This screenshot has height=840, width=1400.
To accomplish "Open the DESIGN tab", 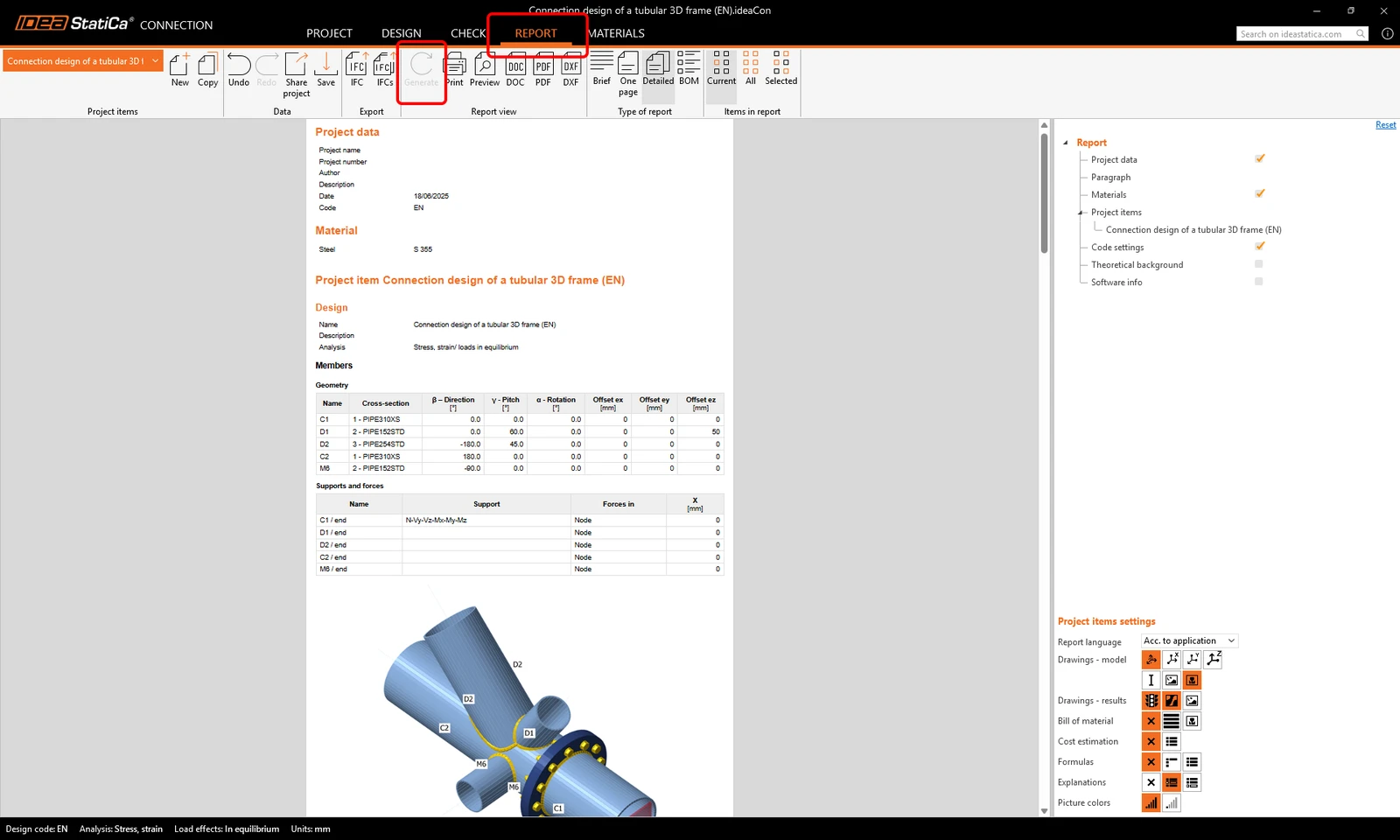I will [x=402, y=33].
